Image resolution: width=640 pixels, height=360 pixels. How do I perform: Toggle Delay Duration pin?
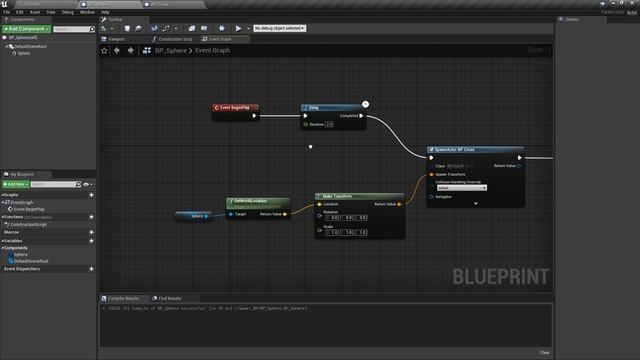tap(305, 124)
